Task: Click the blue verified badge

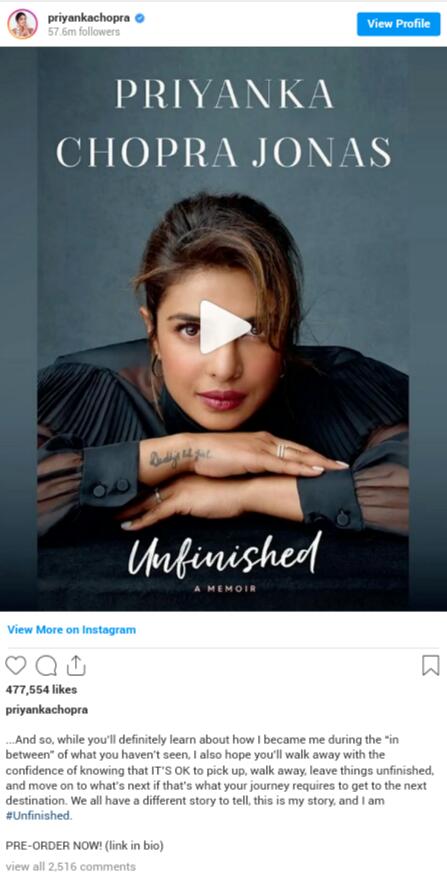Action: [140, 18]
